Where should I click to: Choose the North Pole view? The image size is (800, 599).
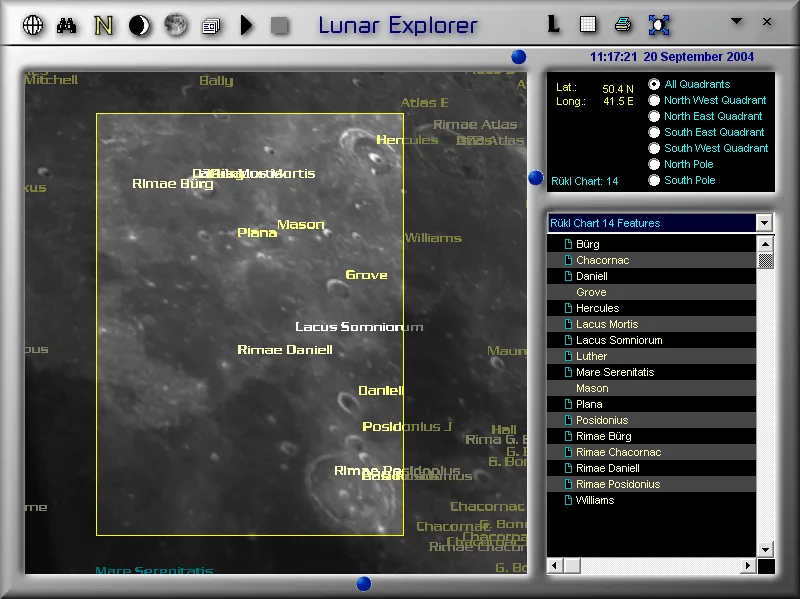(654, 164)
